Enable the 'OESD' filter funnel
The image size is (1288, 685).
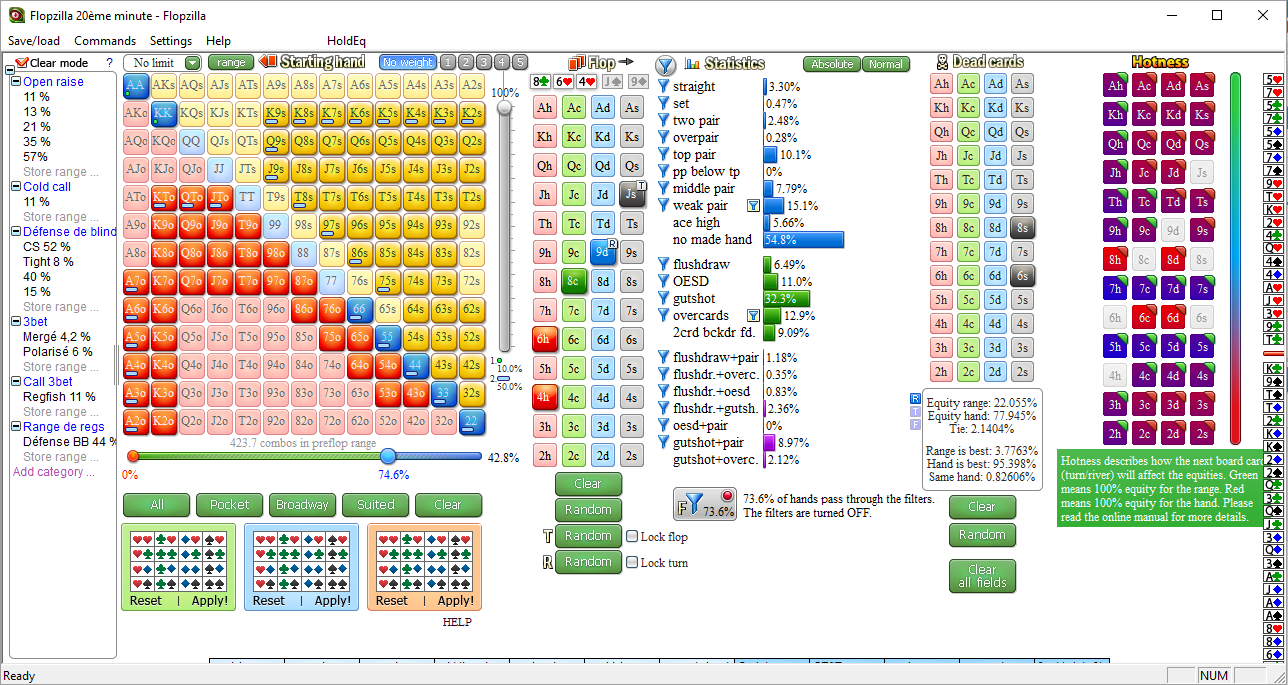point(663,282)
